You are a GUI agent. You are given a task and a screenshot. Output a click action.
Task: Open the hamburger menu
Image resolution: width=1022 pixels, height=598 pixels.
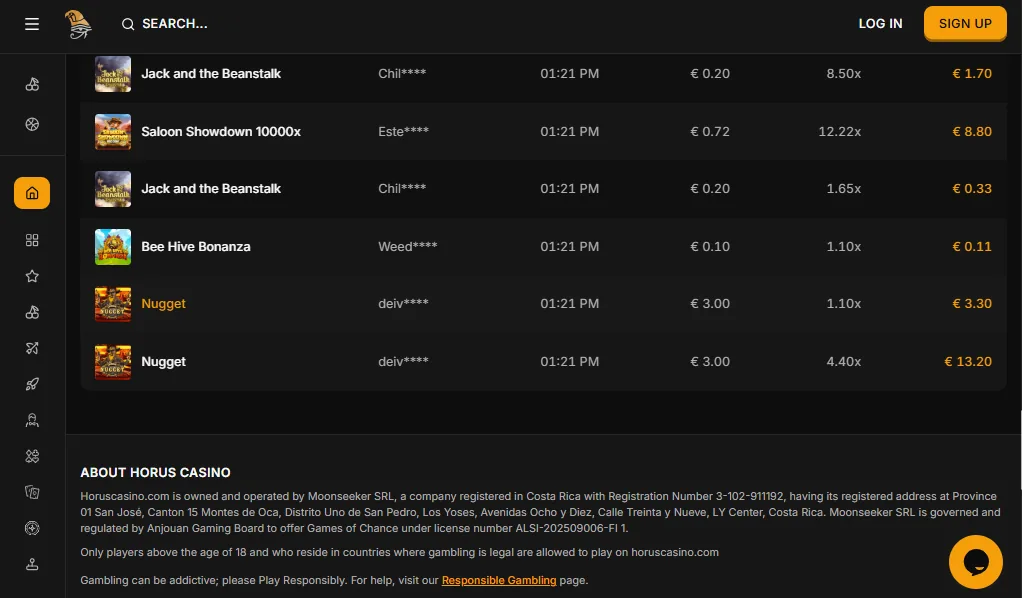[32, 24]
